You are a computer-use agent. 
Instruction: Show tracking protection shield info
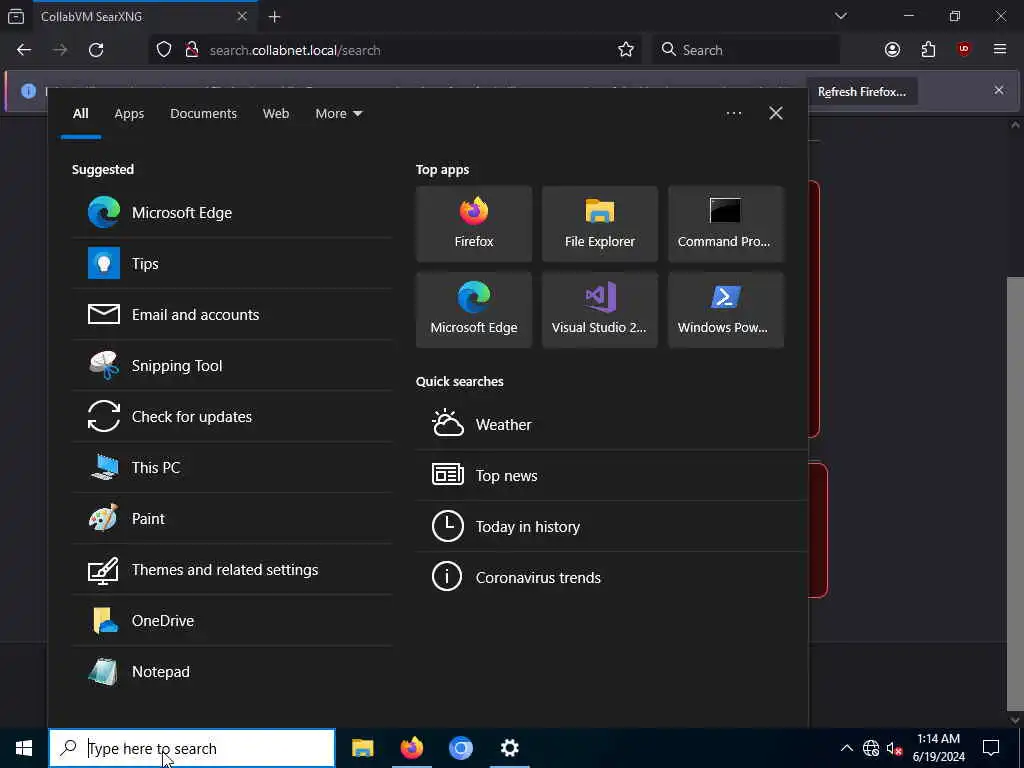164,50
